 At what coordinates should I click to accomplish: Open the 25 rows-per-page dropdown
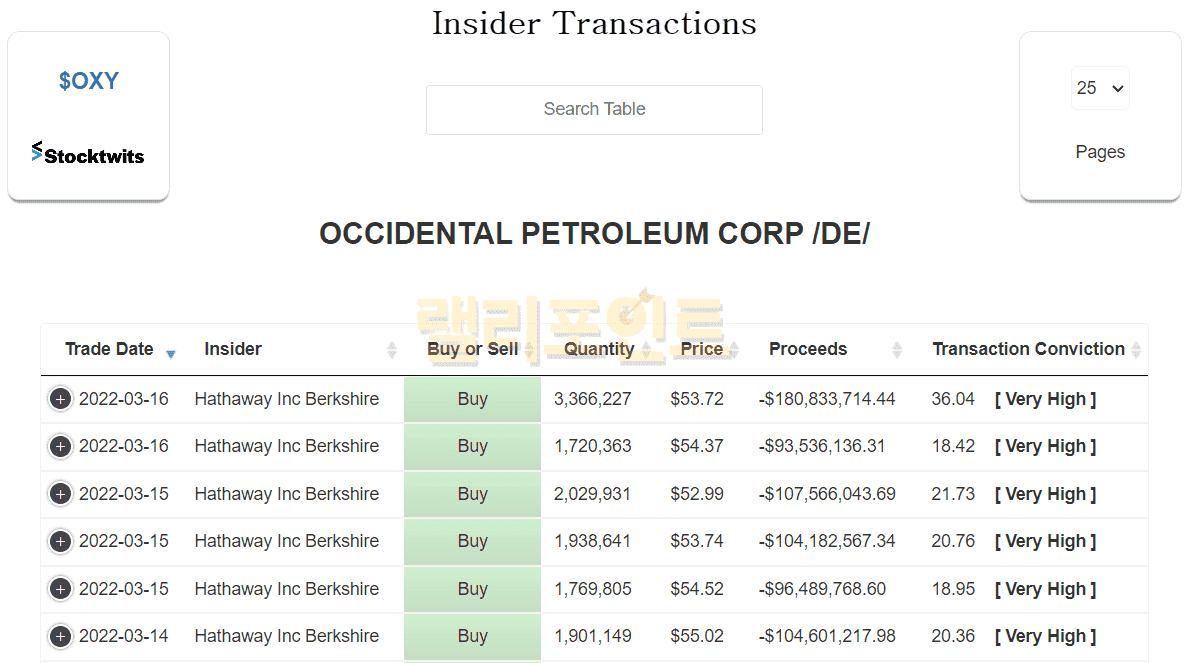(1100, 88)
